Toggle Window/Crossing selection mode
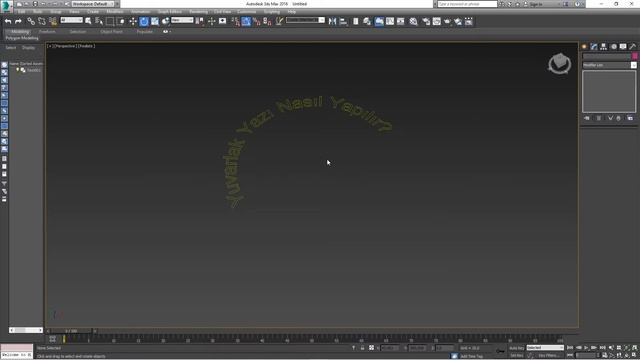The width and height of the screenshot is (640, 360). click(x=121, y=21)
